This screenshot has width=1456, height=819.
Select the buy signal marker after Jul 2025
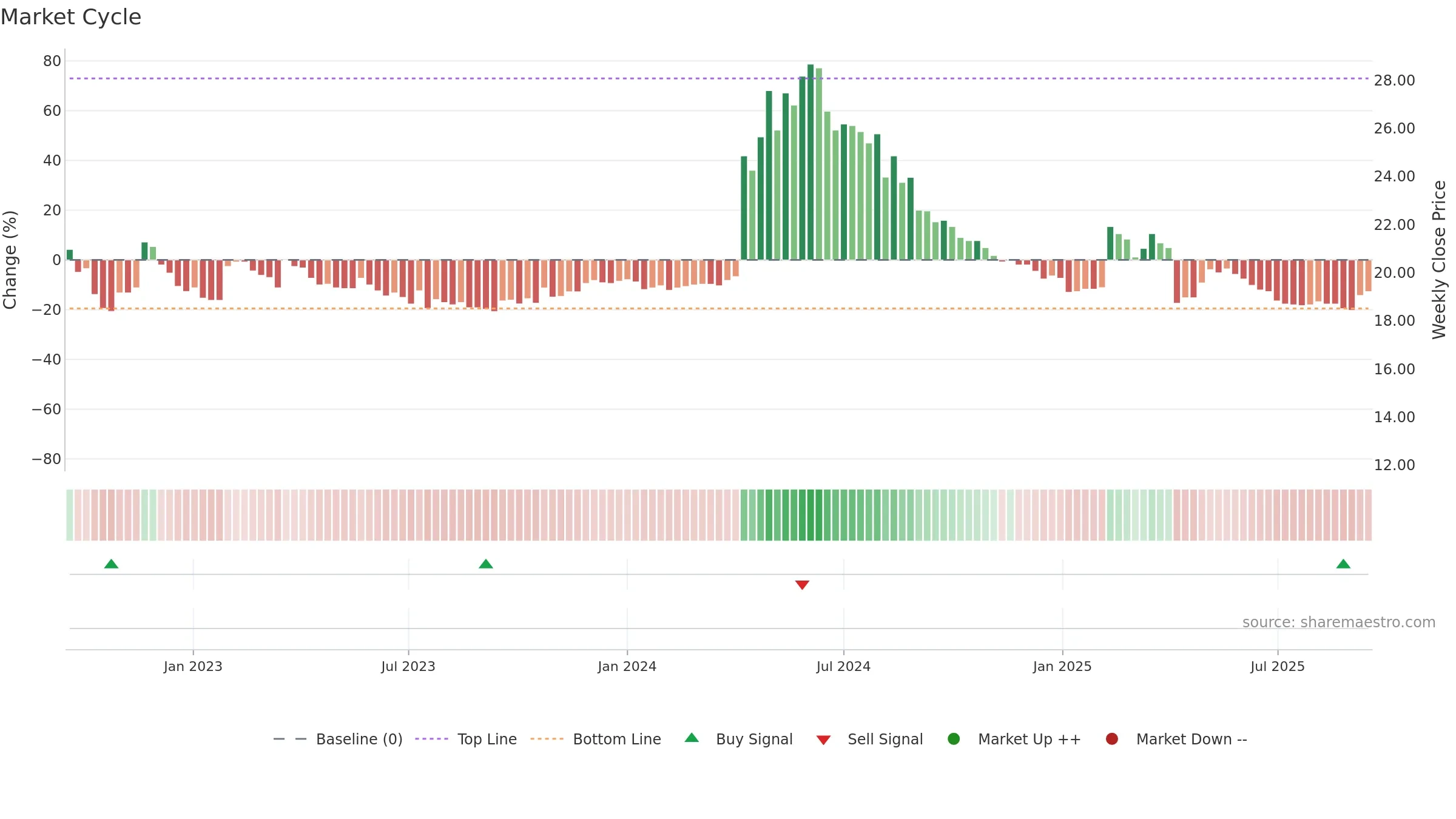point(1343,564)
